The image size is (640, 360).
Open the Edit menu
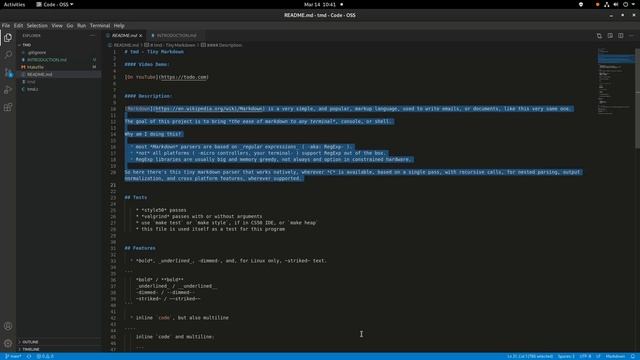tap(18, 25)
